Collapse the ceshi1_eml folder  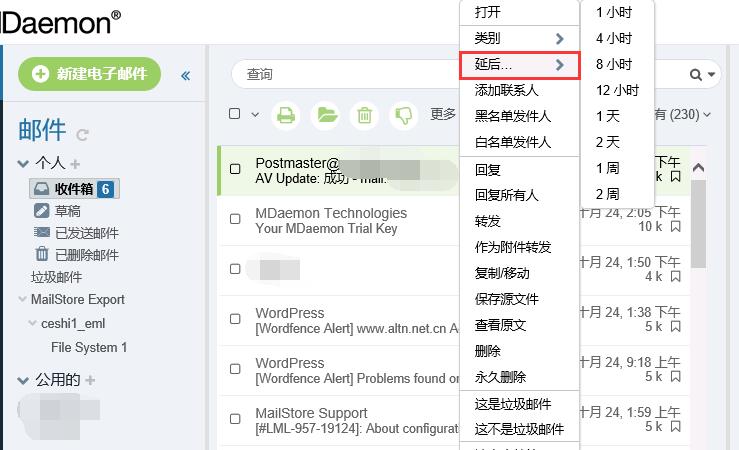33,323
